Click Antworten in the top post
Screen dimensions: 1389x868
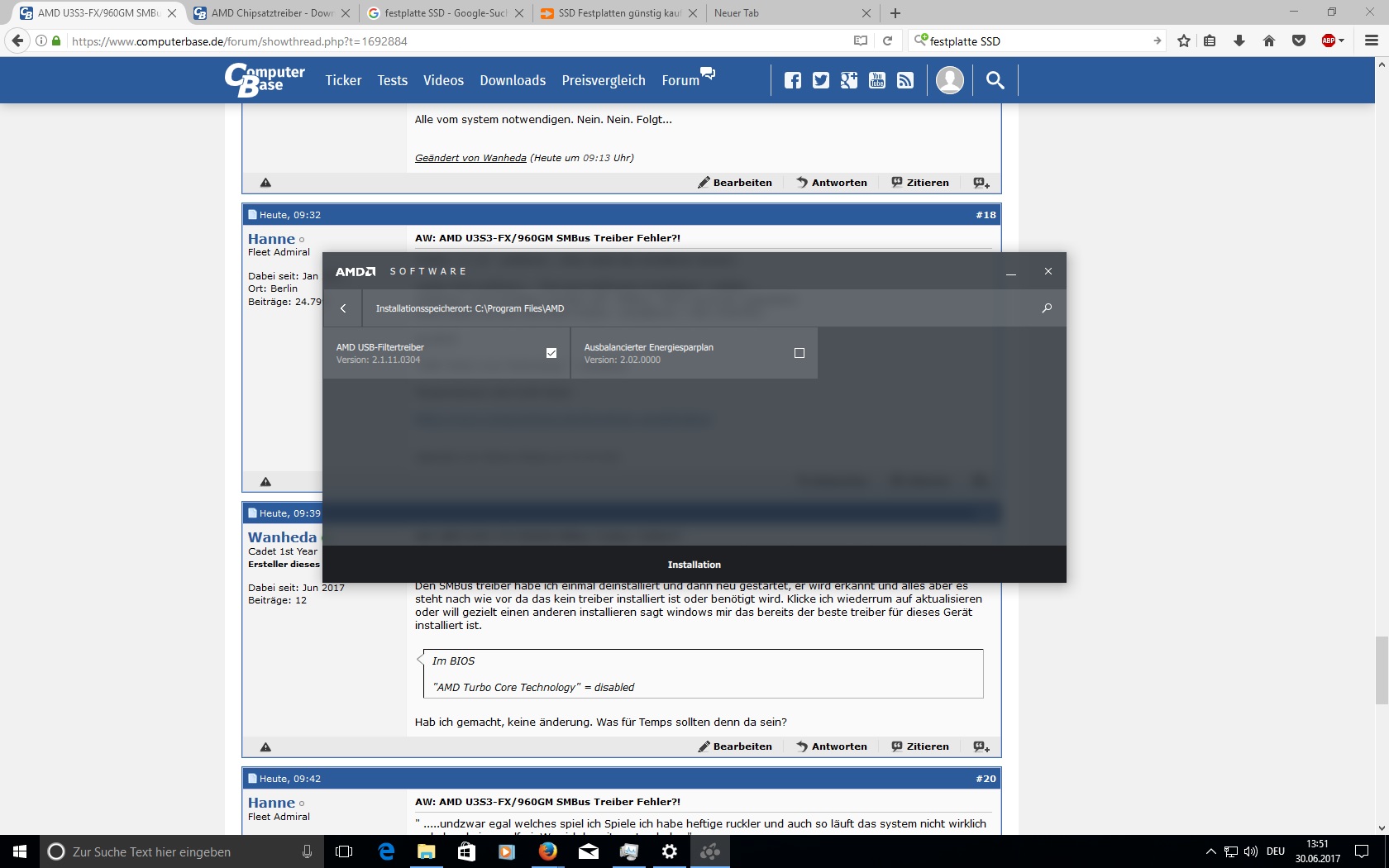tap(832, 183)
